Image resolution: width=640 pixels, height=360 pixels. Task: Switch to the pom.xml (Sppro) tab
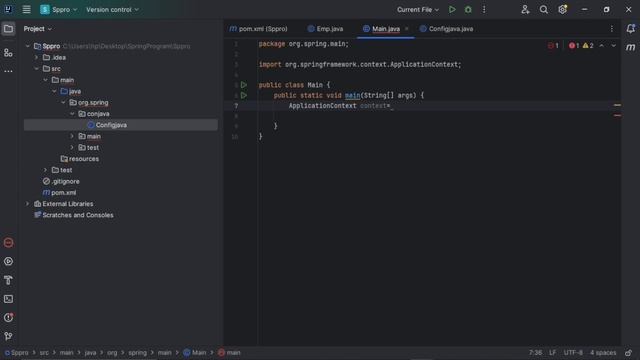click(x=259, y=29)
